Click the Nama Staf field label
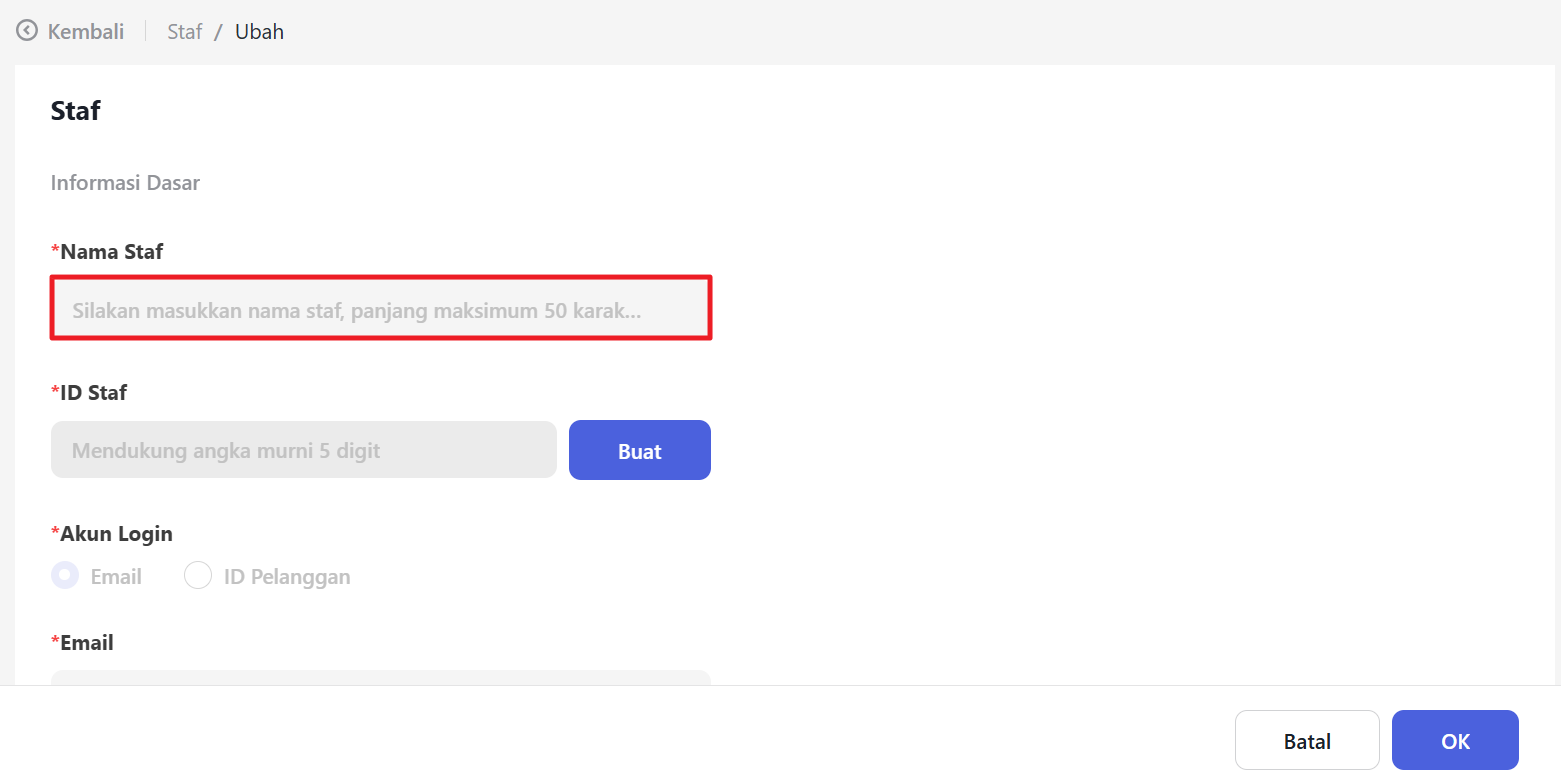 coord(111,251)
